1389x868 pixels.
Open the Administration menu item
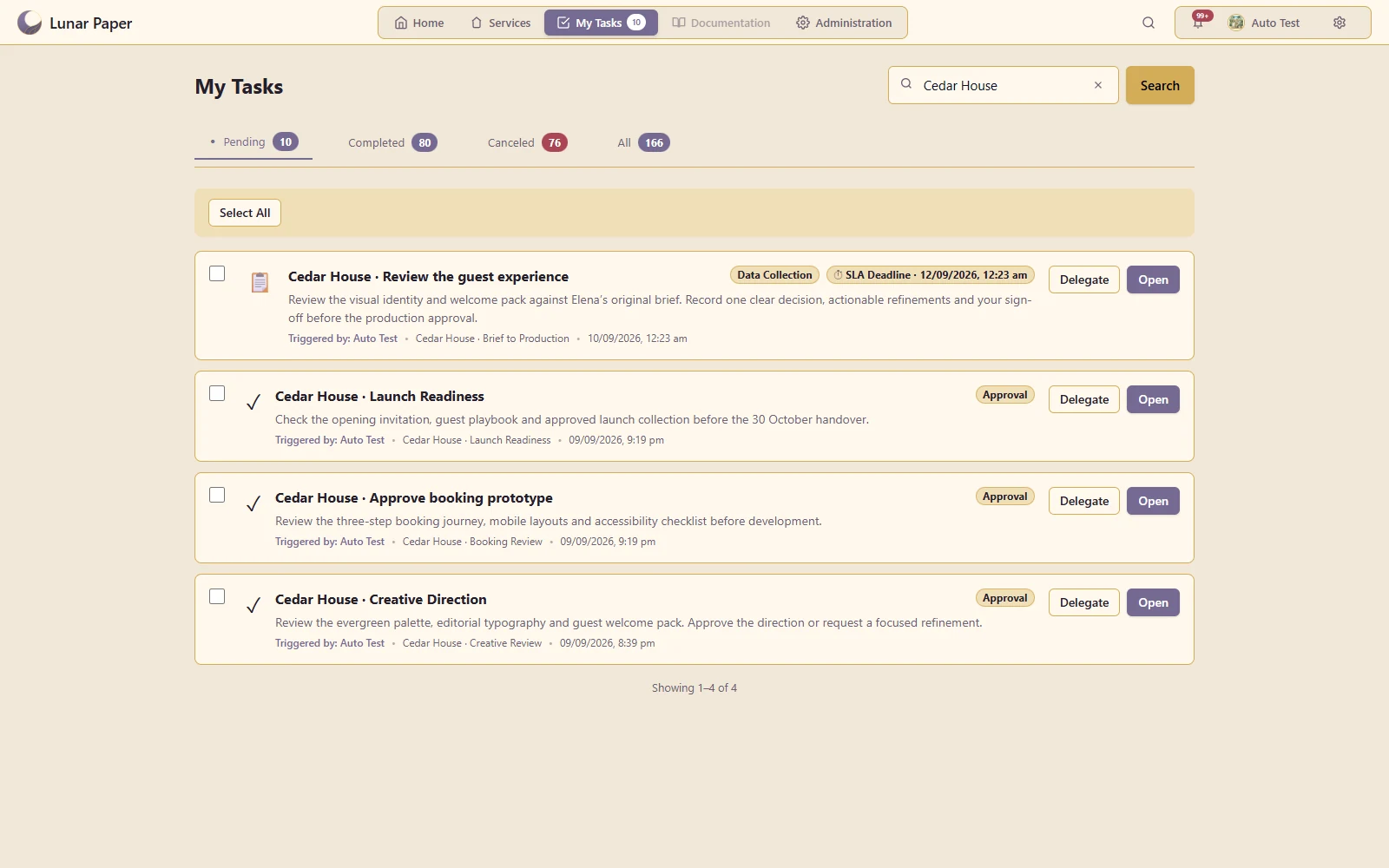pyautogui.click(x=844, y=23)
